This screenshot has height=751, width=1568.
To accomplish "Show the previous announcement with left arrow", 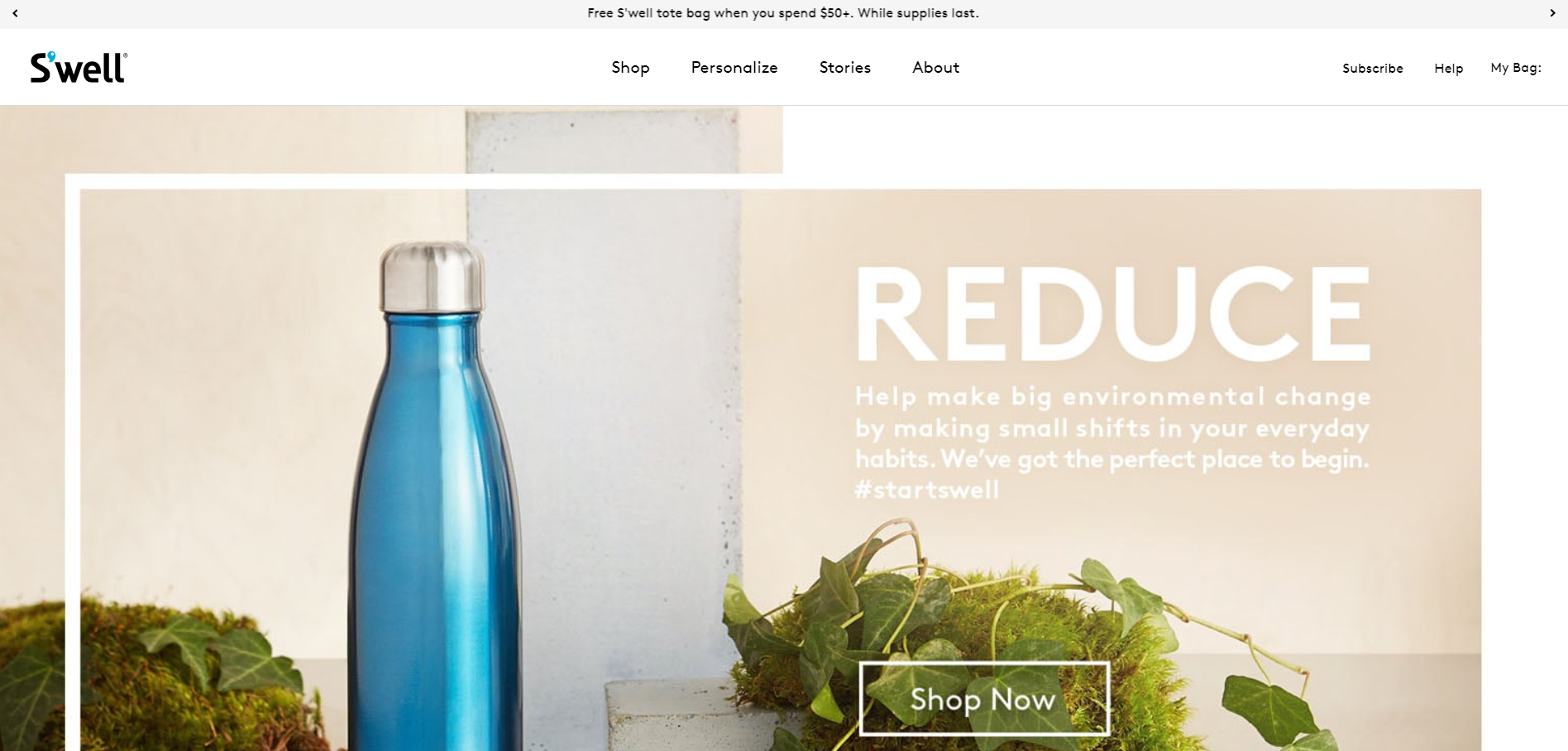I will (x=15, y=13).
